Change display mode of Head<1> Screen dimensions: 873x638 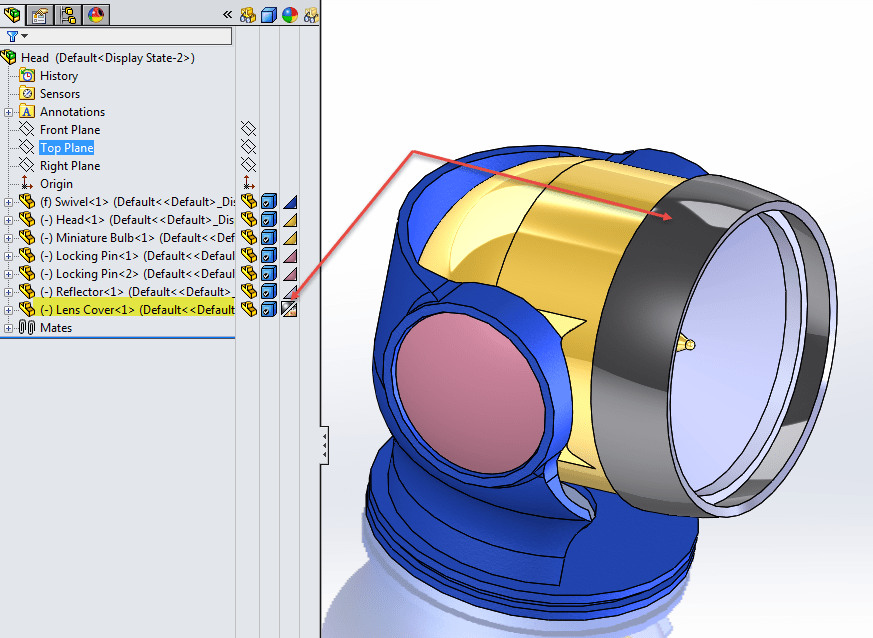[269, 219]
